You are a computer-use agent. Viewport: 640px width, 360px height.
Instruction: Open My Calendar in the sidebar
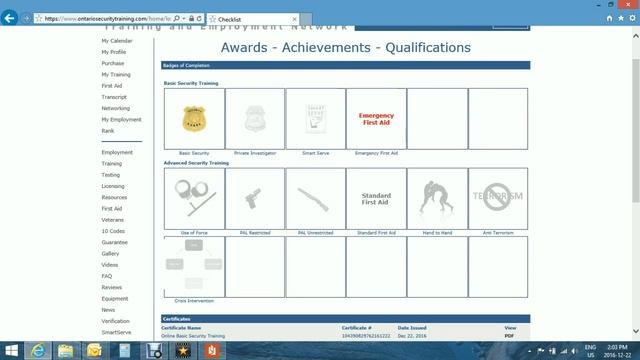pyautogui.click(x=117, y=41)
